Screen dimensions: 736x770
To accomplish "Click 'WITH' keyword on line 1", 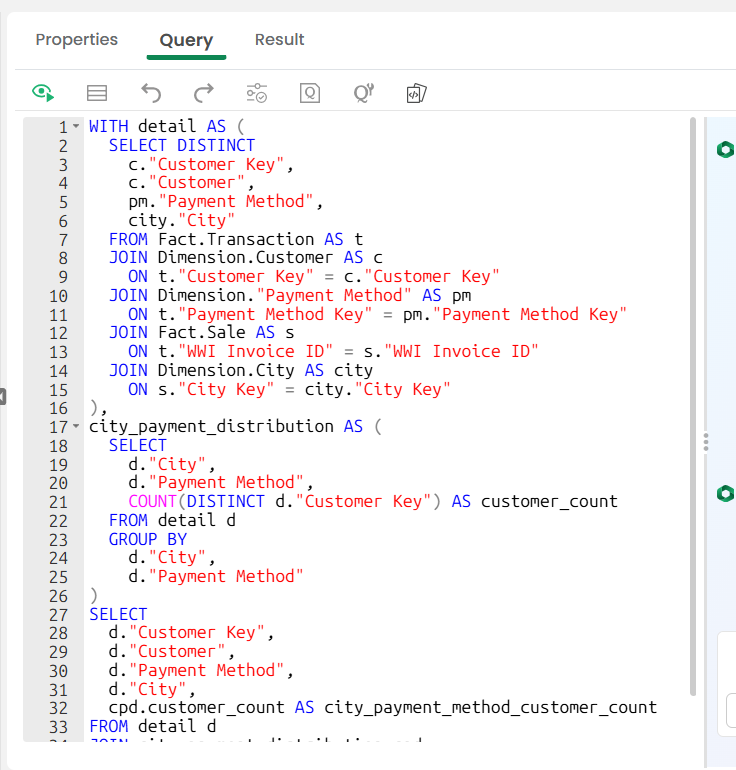I will [x=109, y=126].
